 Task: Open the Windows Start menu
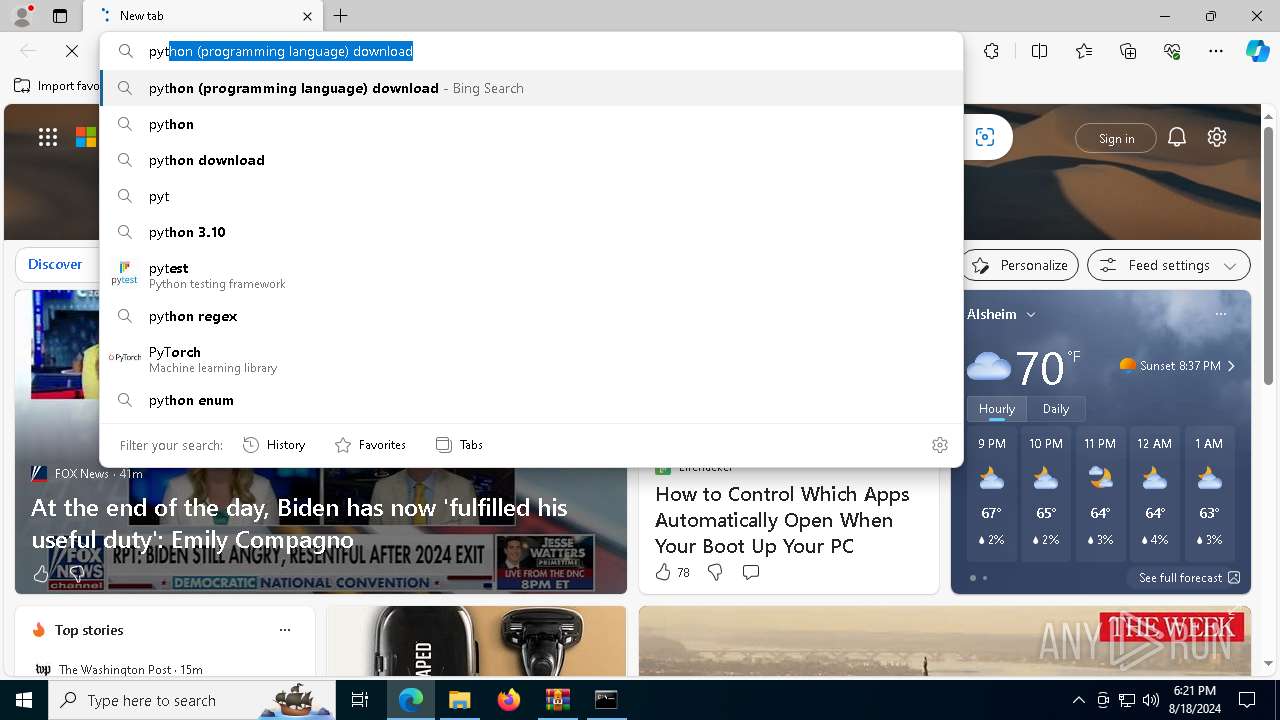[24, 700]
